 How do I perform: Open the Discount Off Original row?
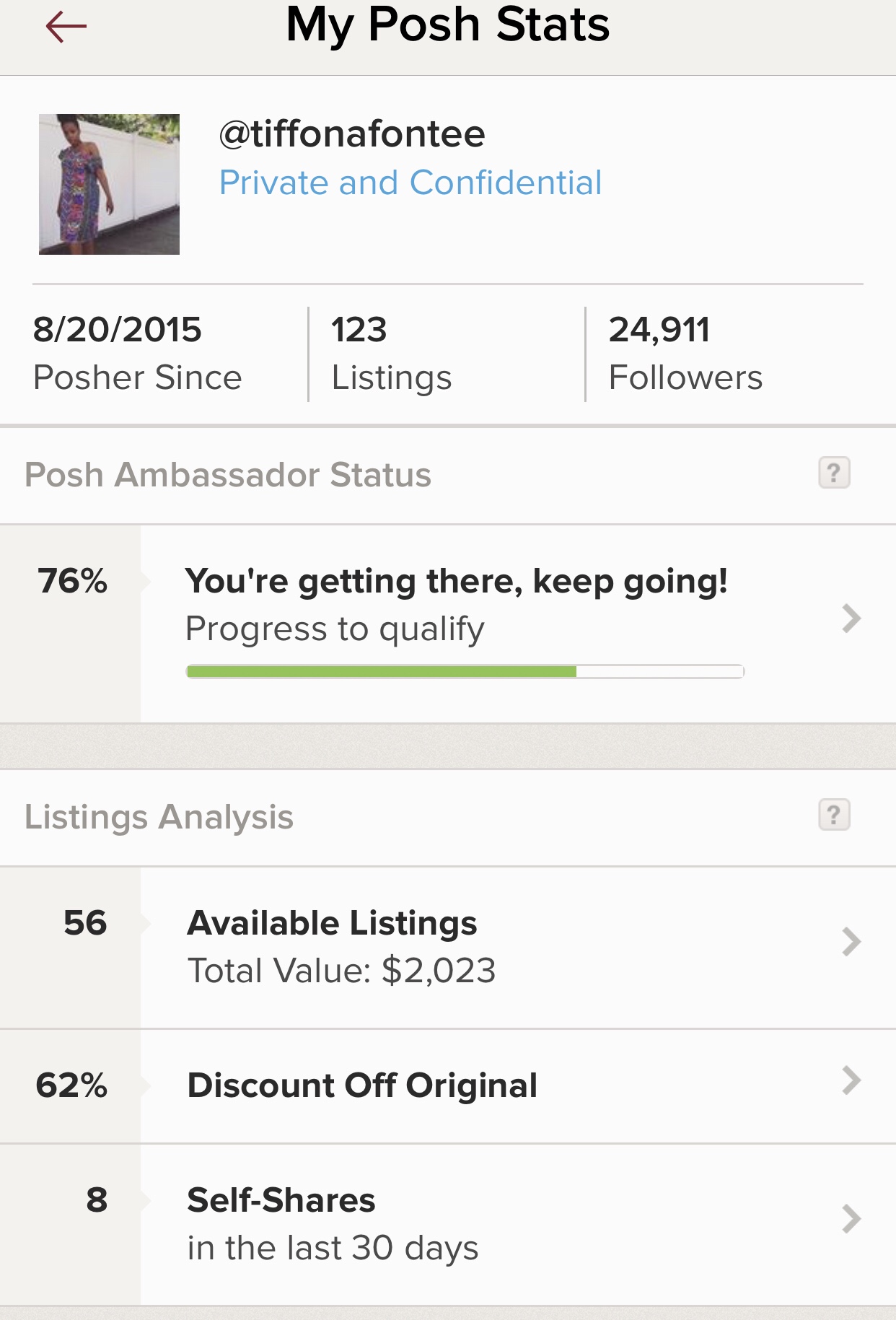click(448, 1086)
